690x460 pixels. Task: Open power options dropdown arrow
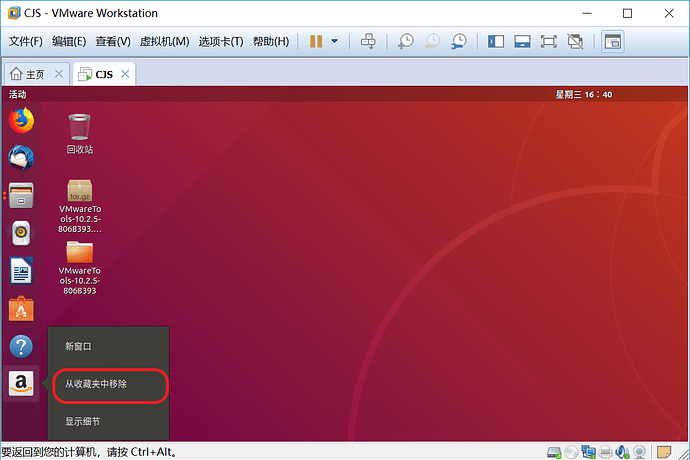334,41
